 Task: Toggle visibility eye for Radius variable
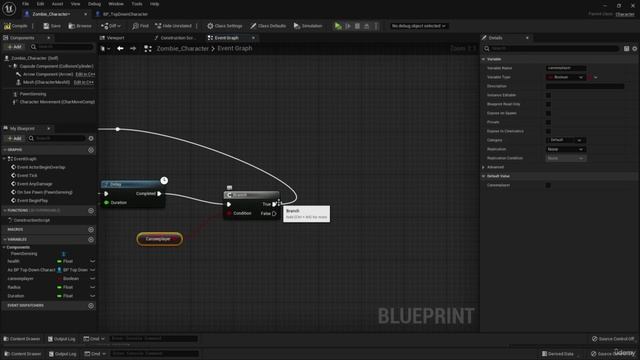[x=93, y=287]
